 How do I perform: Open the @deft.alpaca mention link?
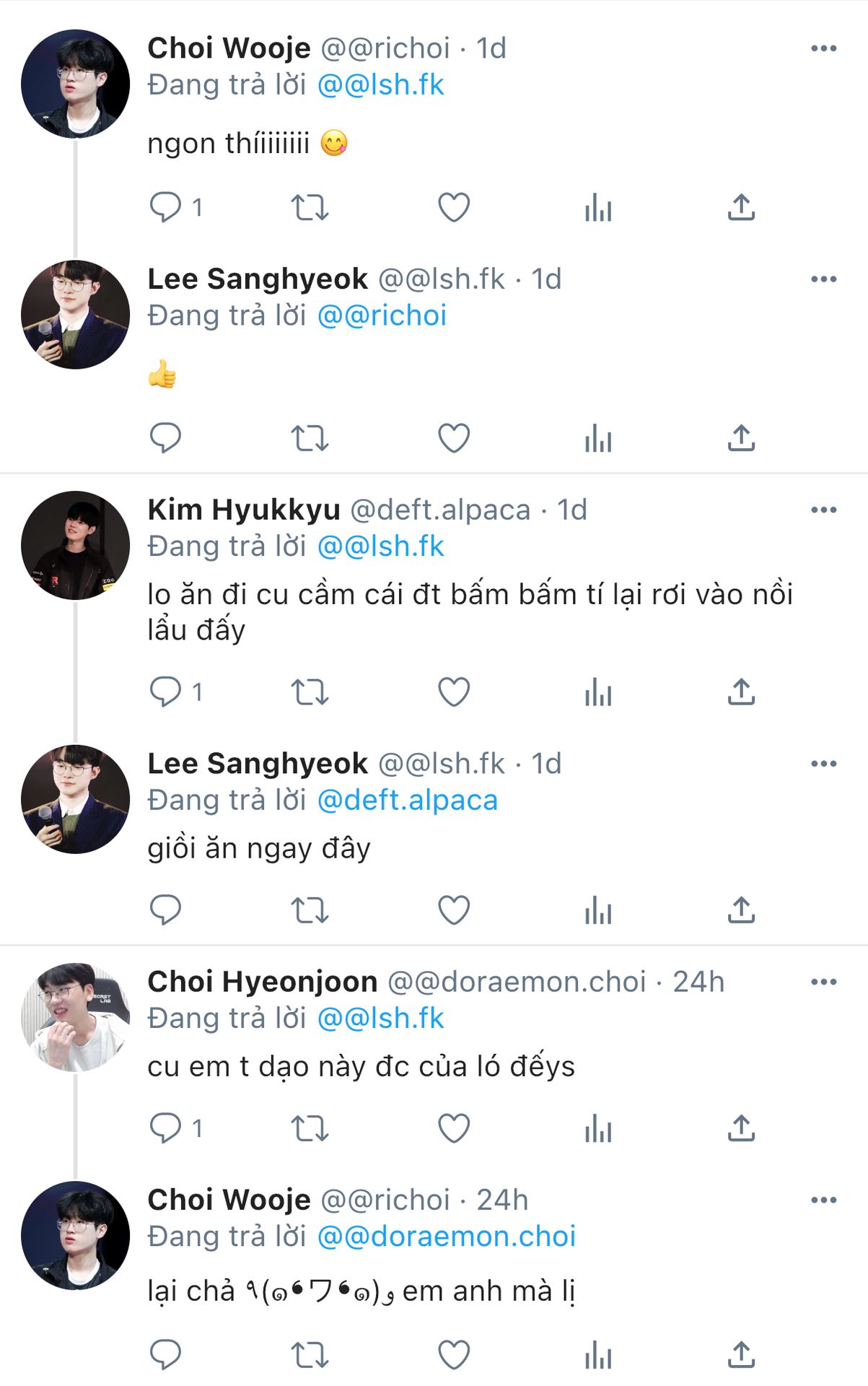click(408, 801)
